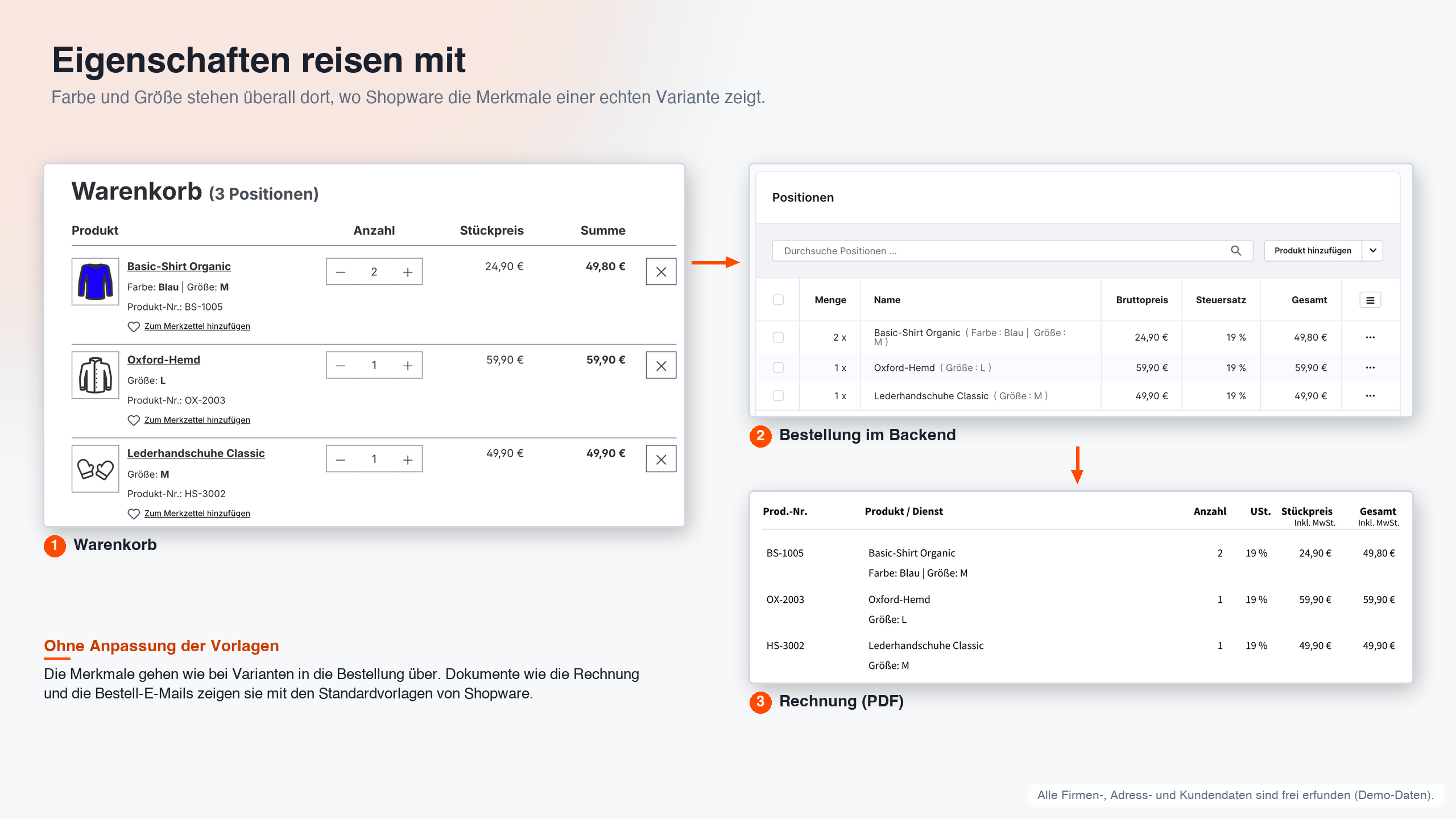This screenshot has height=819, width=1456.
Task: Open column settings list icon
Action: [x=1370, y=300]
